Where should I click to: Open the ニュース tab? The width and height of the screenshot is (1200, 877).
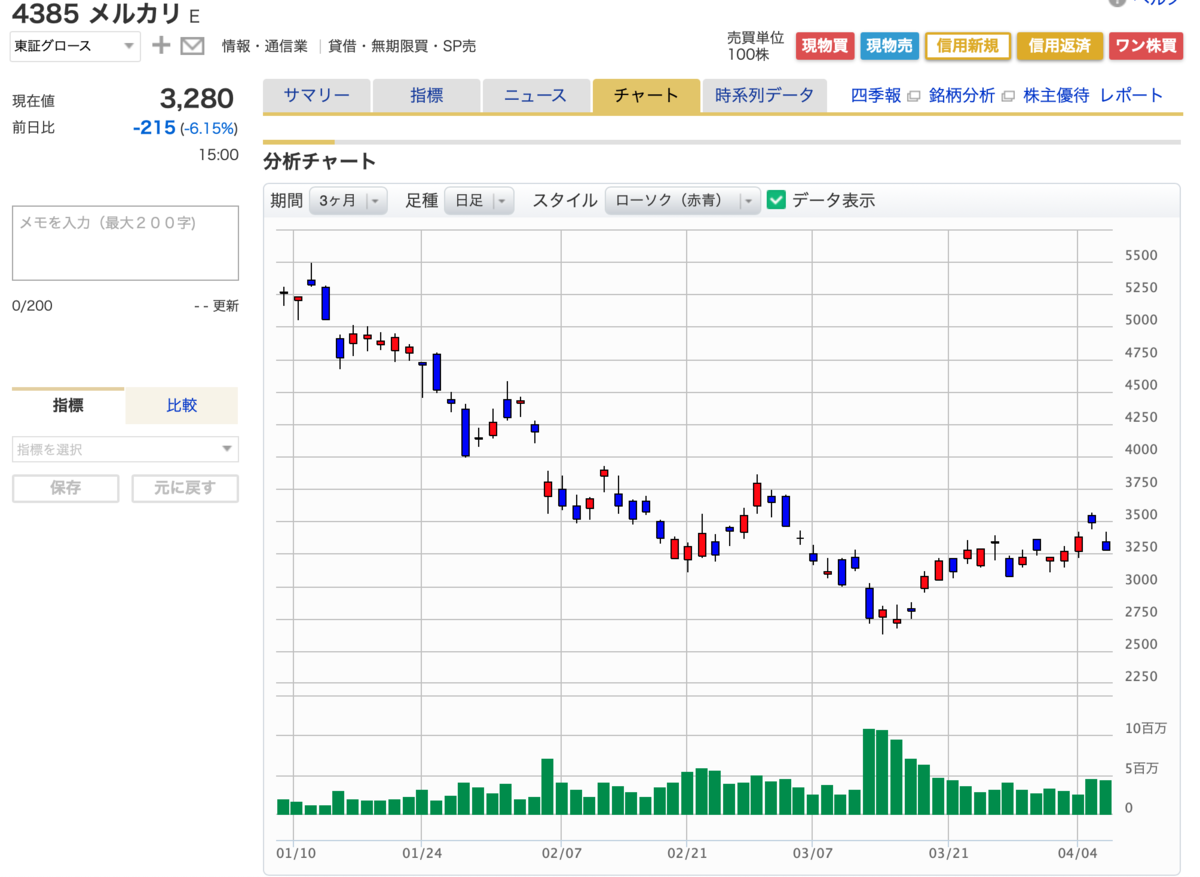tap(535, 96)
